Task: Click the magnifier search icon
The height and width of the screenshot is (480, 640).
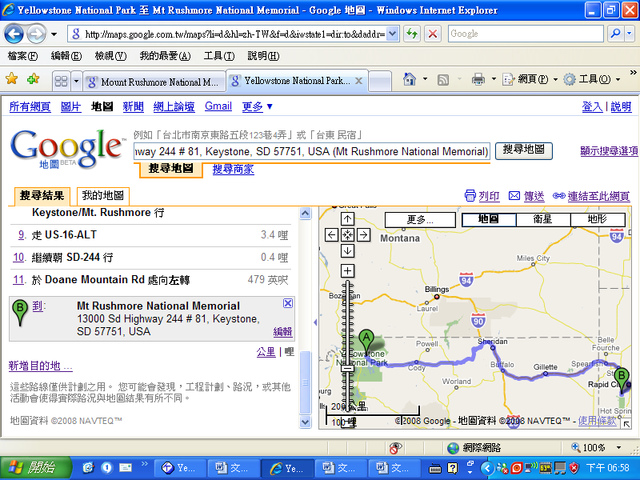Action: point(615,34)
